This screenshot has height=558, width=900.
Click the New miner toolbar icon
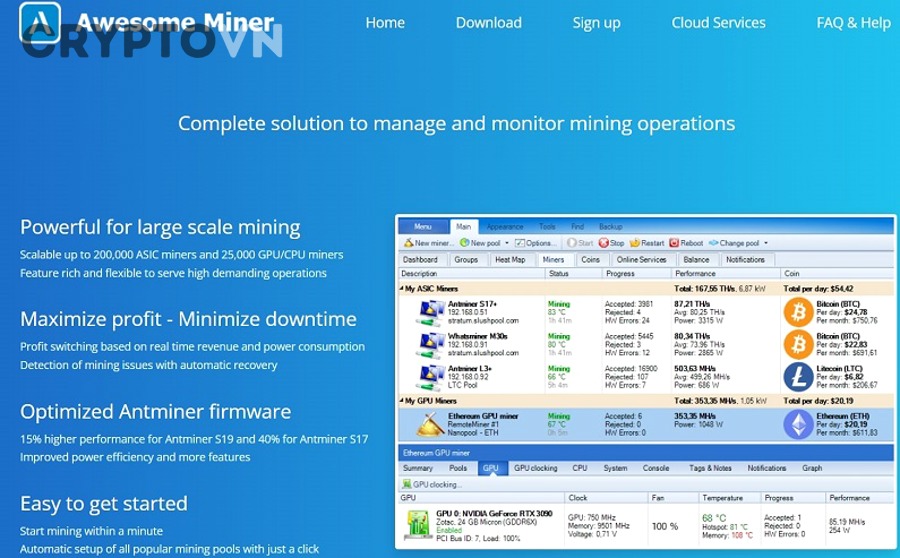pyautogui.click(x=409, y=243)
